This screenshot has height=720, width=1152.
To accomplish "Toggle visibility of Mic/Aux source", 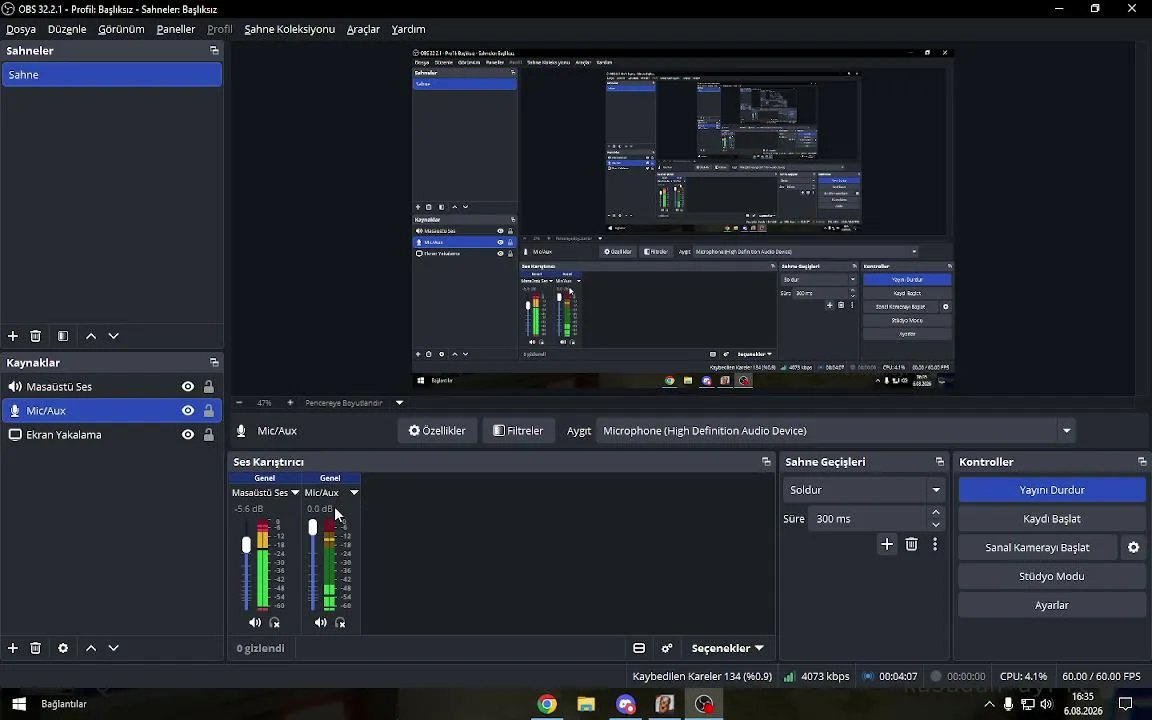I will [x=188, y=411].
